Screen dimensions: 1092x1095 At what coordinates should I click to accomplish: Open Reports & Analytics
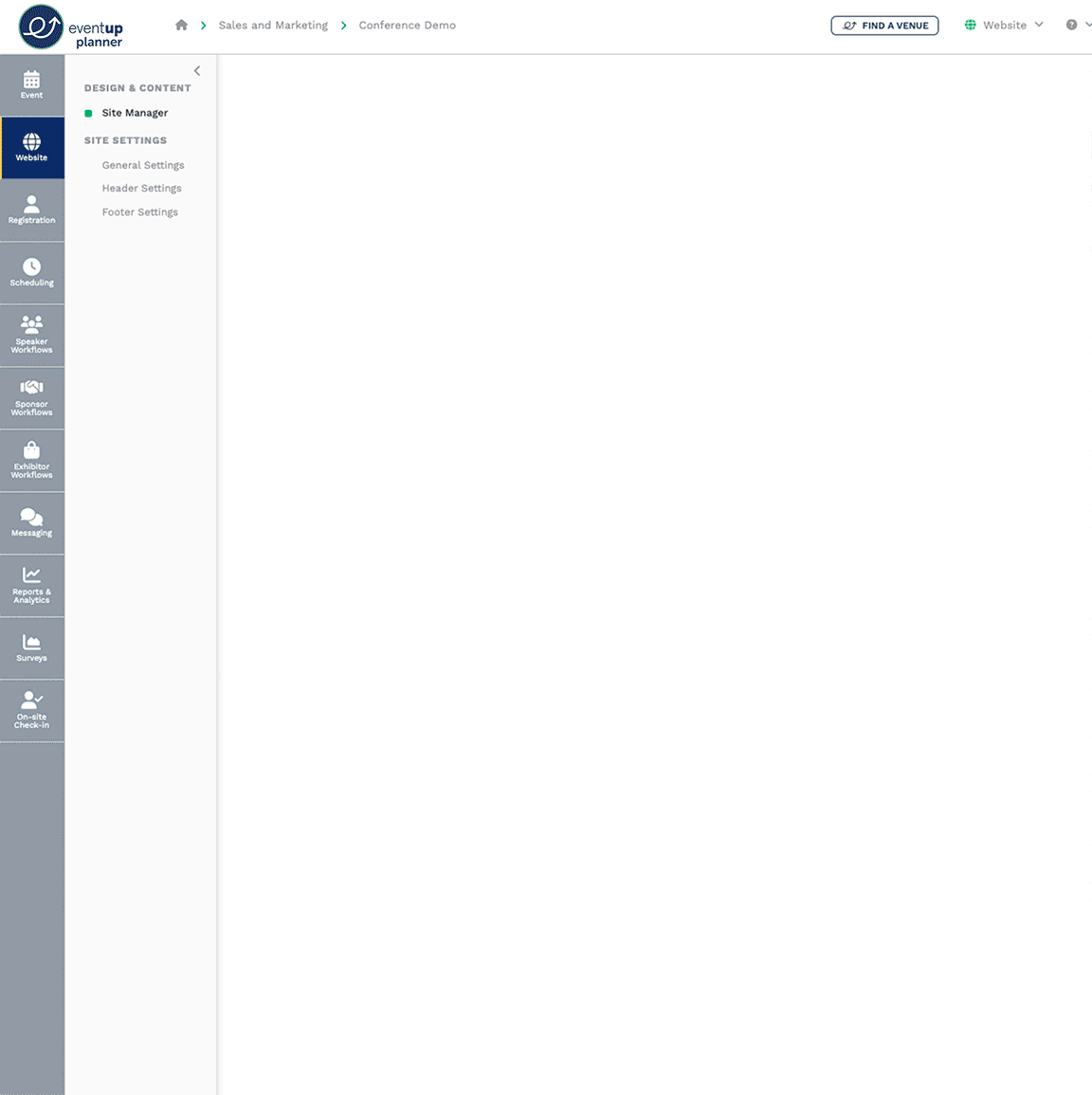pyautogui.click(x=31, y=585)
